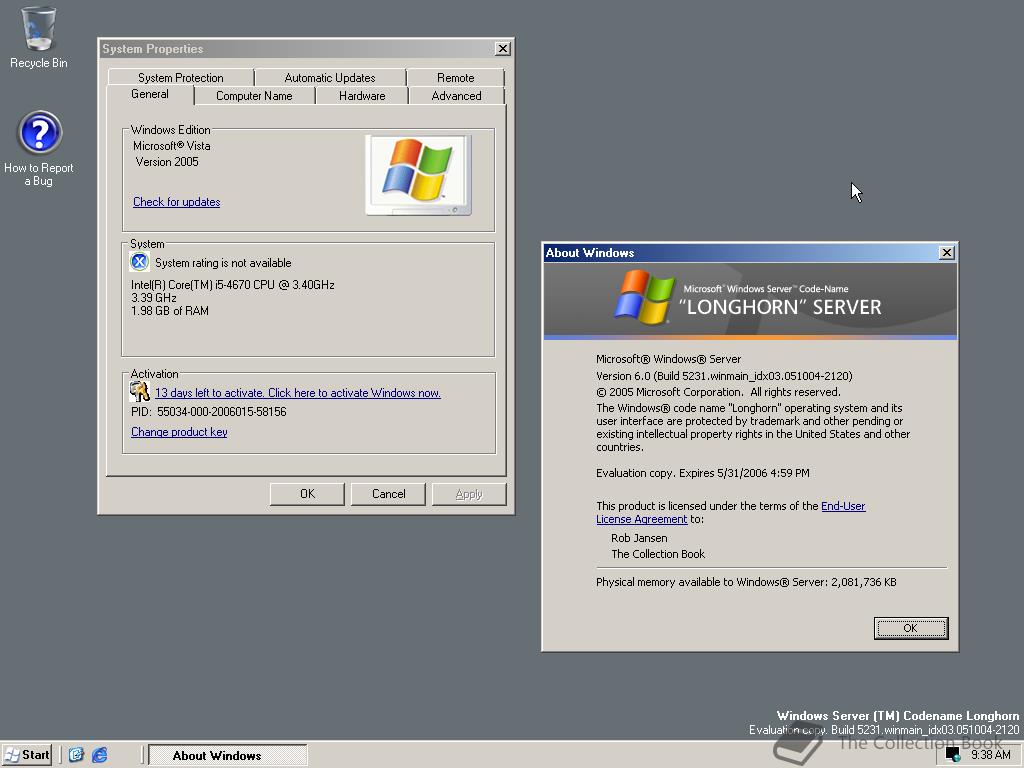Viewport: 1024px width, 768px height.
Task: Select the General tab
Action: click(150, 94)
